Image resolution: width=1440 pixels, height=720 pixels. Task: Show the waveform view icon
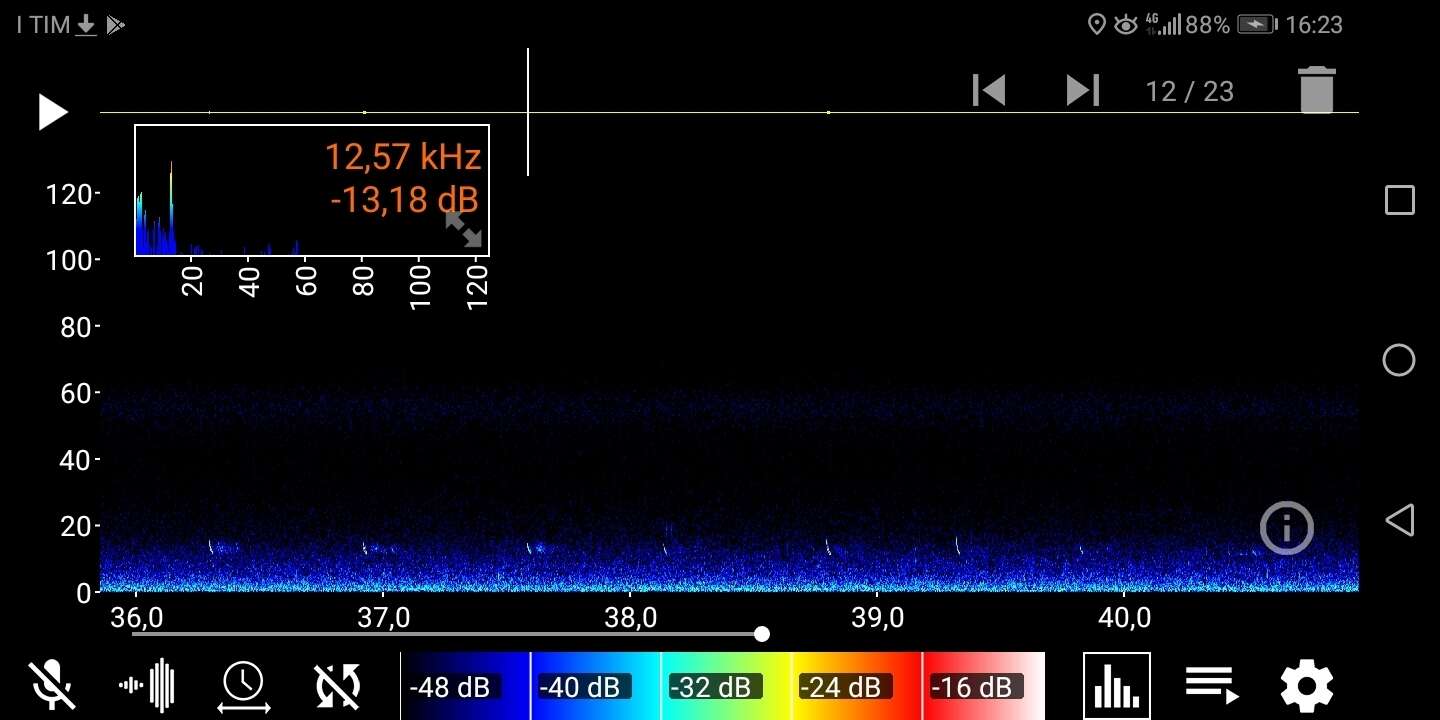pos(147,686)
